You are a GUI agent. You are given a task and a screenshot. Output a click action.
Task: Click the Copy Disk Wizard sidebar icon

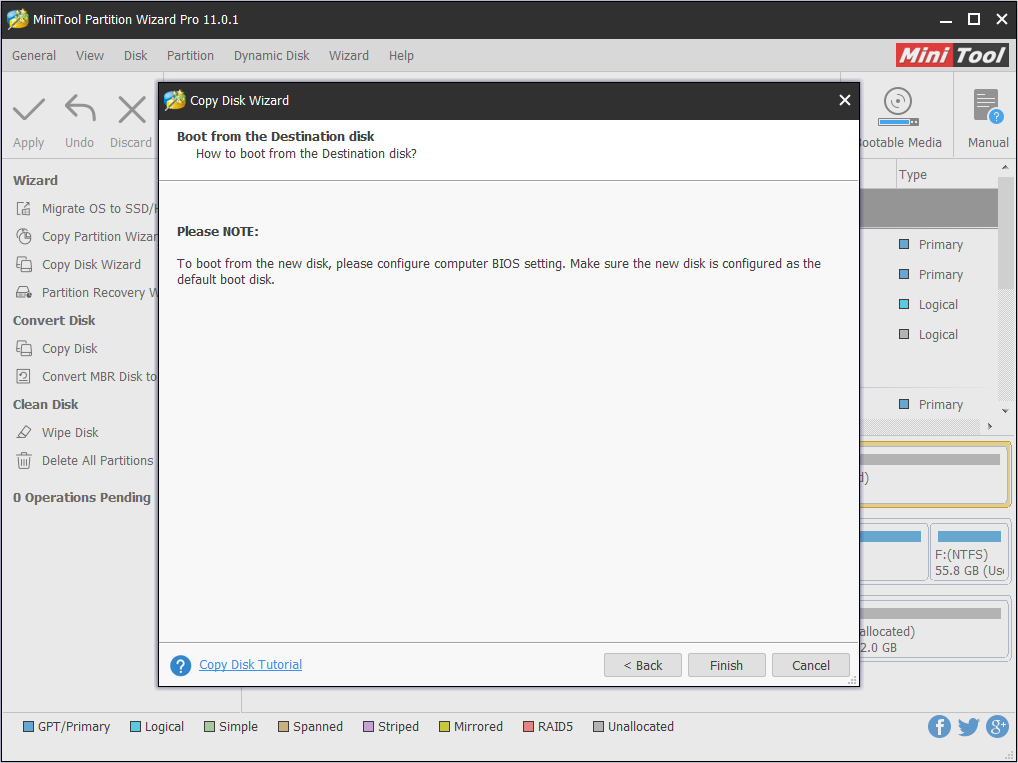[24, 264]
